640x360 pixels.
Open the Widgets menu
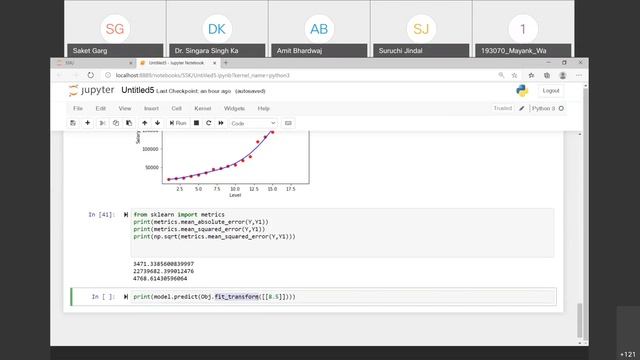[234, 108]
